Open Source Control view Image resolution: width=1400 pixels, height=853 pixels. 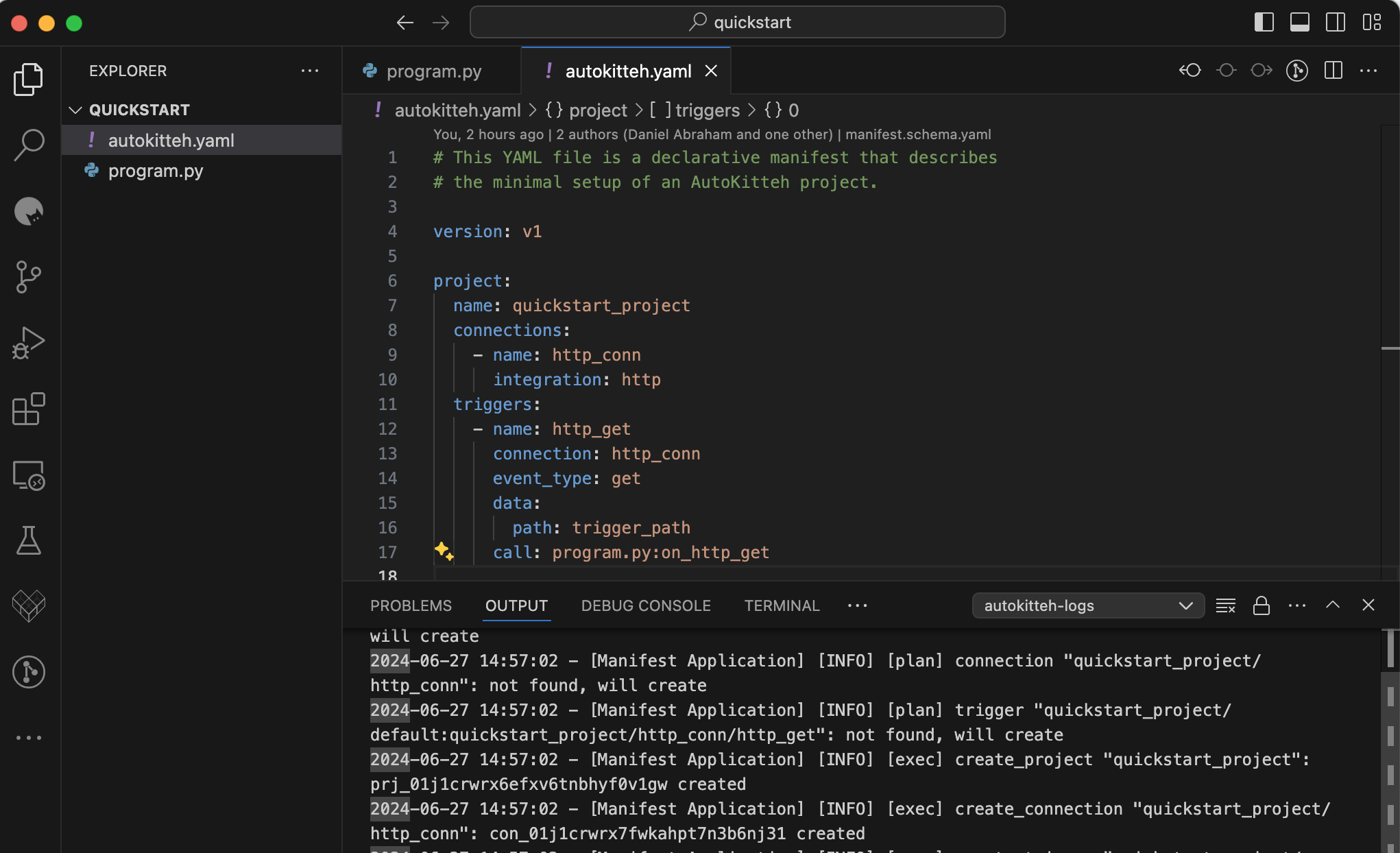tap(29, 277)
